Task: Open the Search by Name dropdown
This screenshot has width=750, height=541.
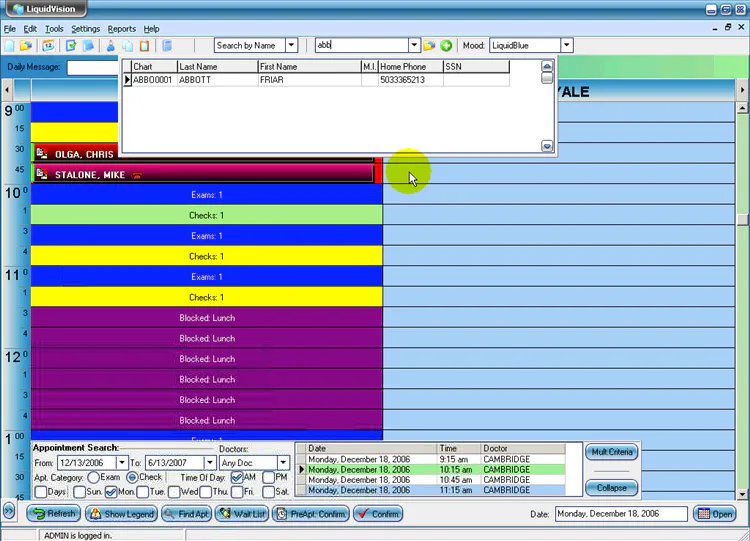Action: (x=291, y=45)
